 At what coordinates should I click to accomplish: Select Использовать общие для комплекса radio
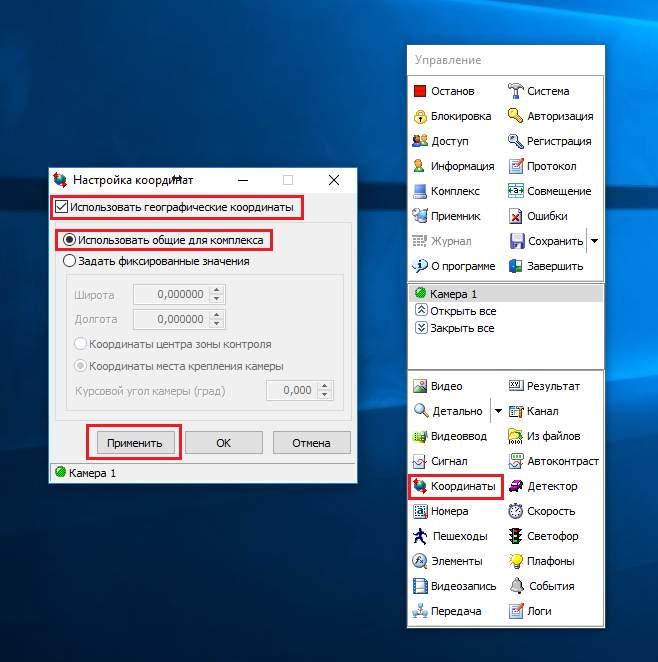(69, 240)
